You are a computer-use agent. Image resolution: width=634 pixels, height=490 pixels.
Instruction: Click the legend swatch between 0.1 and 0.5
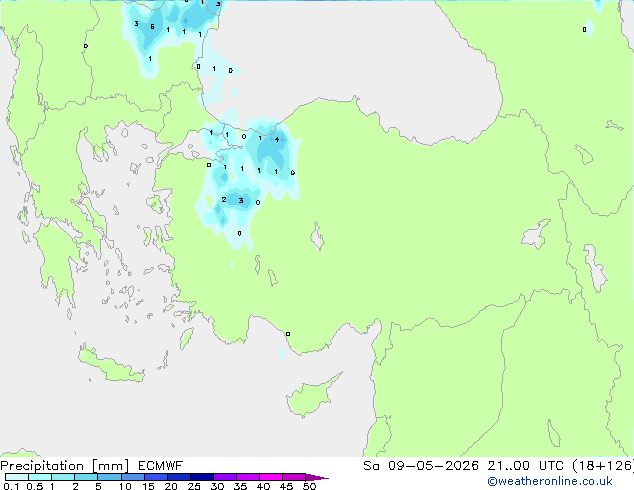point(17,477)
